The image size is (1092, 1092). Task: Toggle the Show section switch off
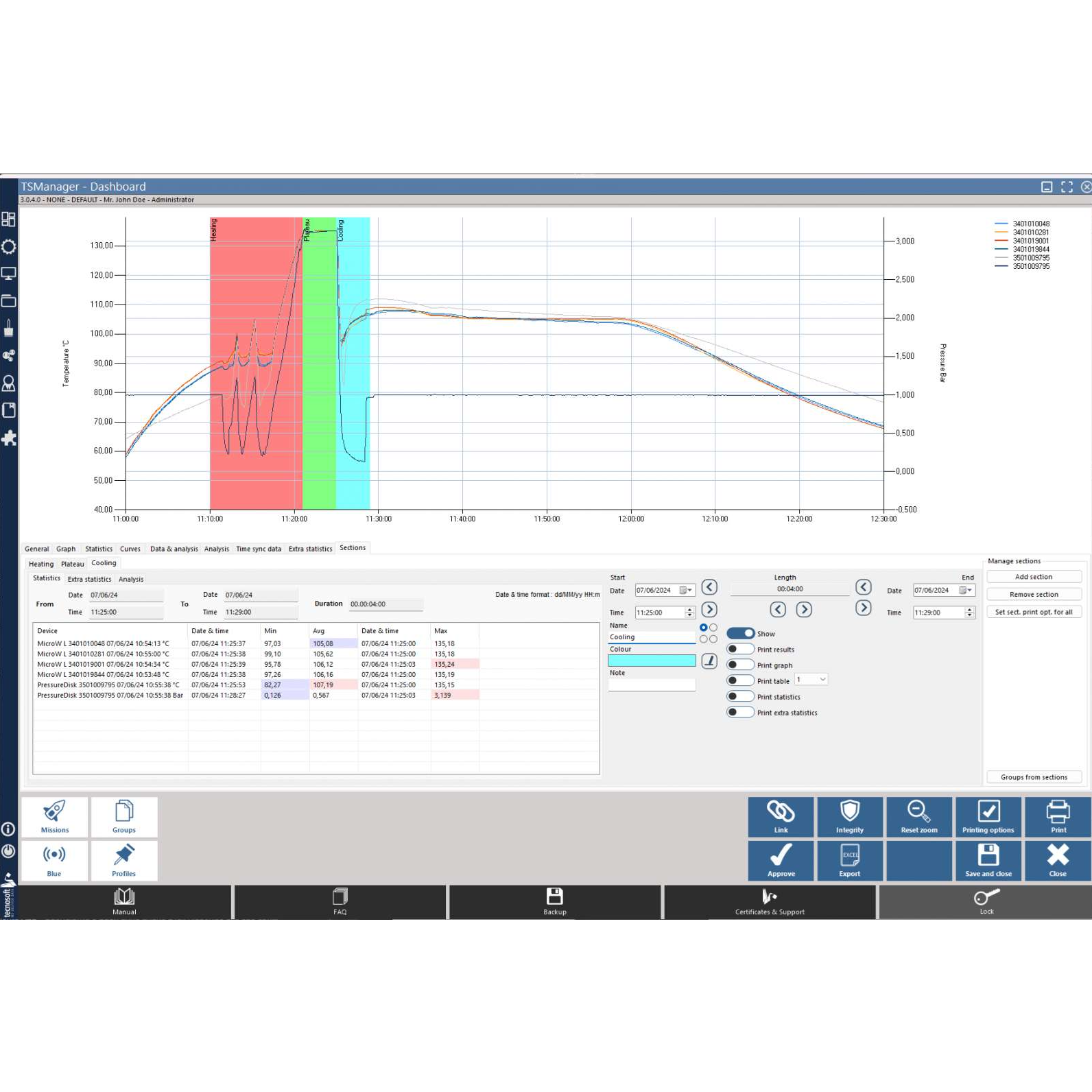(x=740, y=633)
